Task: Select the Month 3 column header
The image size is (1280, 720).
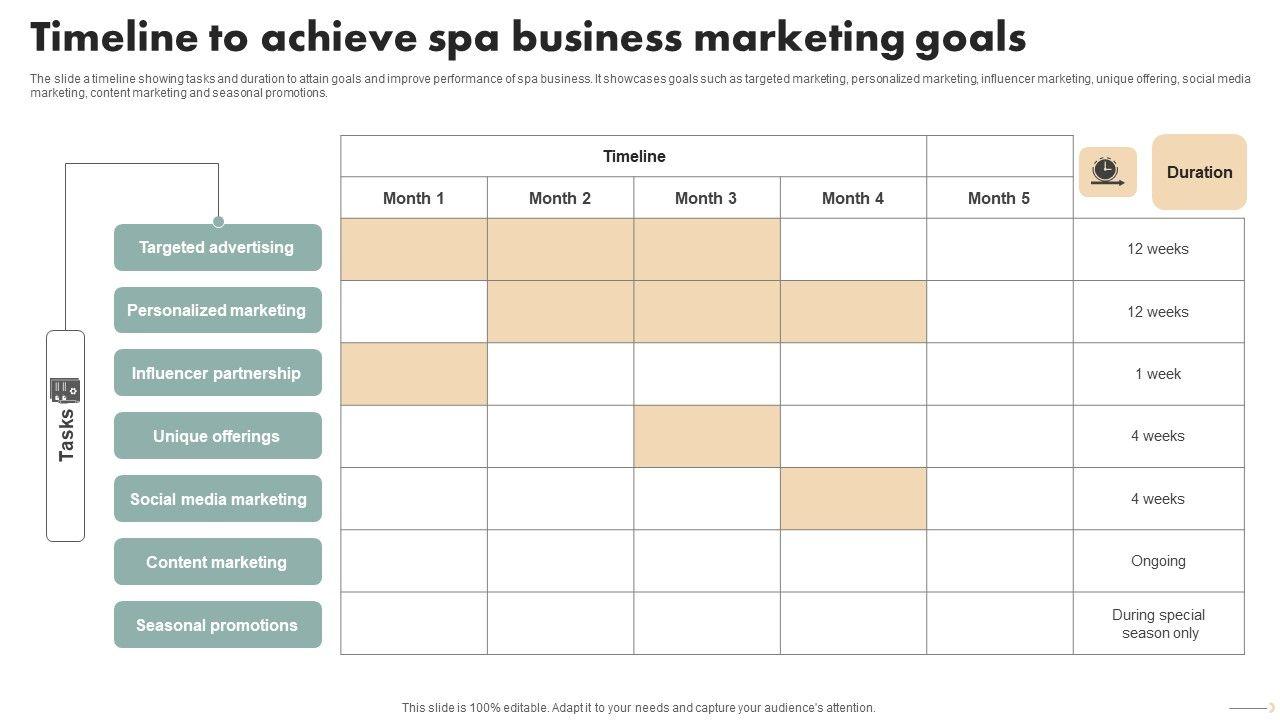Action: (x=706, y=198)
